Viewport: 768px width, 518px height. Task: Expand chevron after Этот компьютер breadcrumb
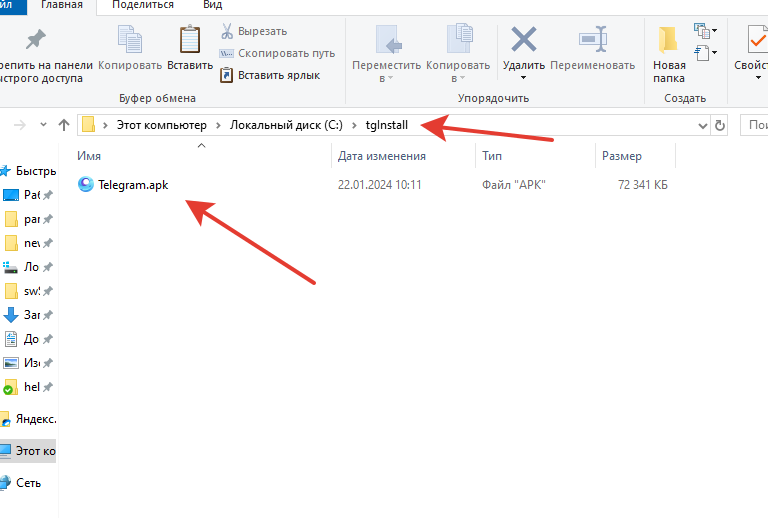click(x=218, y=125)
